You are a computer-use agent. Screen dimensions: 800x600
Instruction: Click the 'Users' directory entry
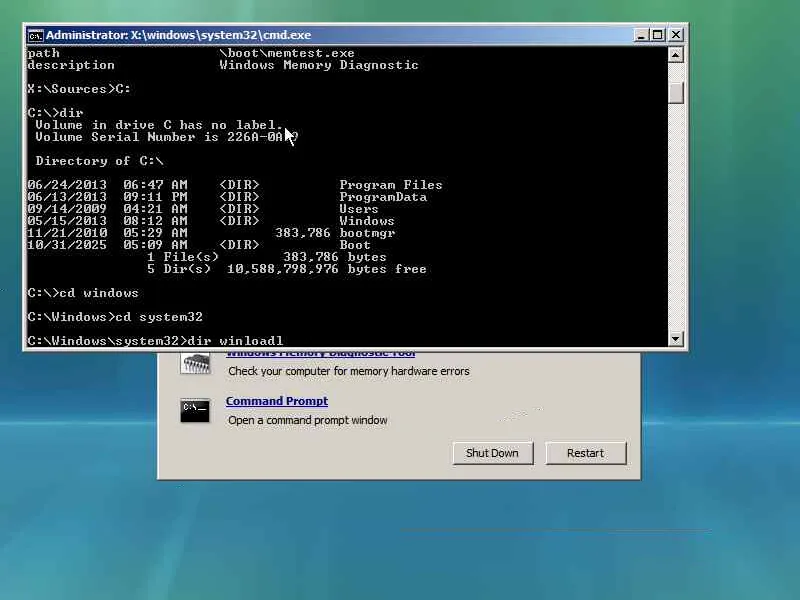(x=359, y=209)
